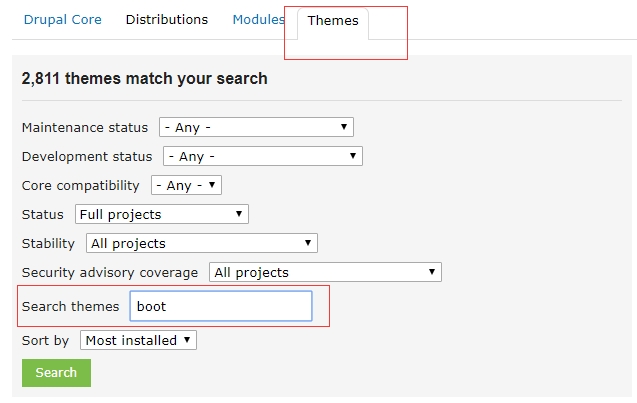Expand the Stability dropdown
The image size is (637, 403).
[200, 244]
